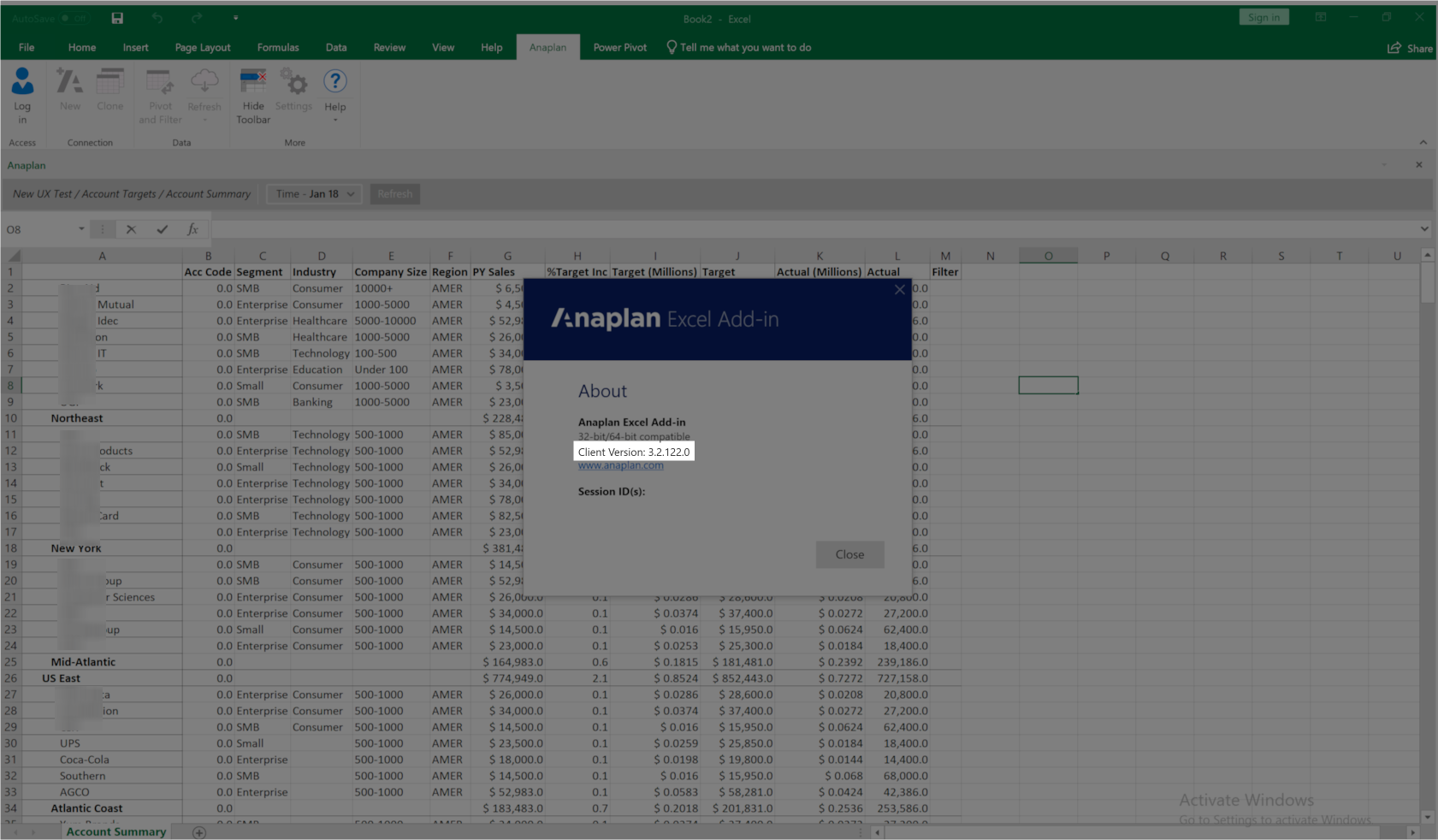Screen dimensions: 1438x840
Task: Open Customize Quick Access Toolbar dropdown
Action: (x=236, y=18)
